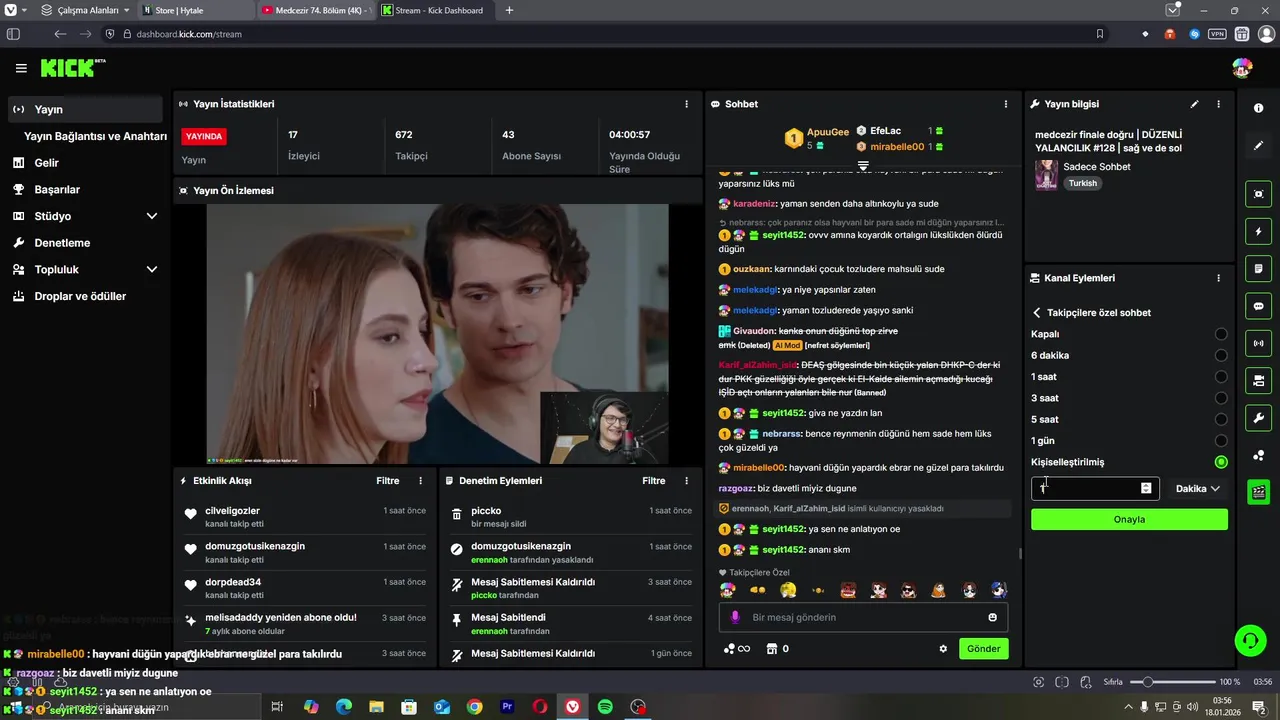Select the 1 saat radio option
The image size is (1280, 720).
tap(1221, 377)
